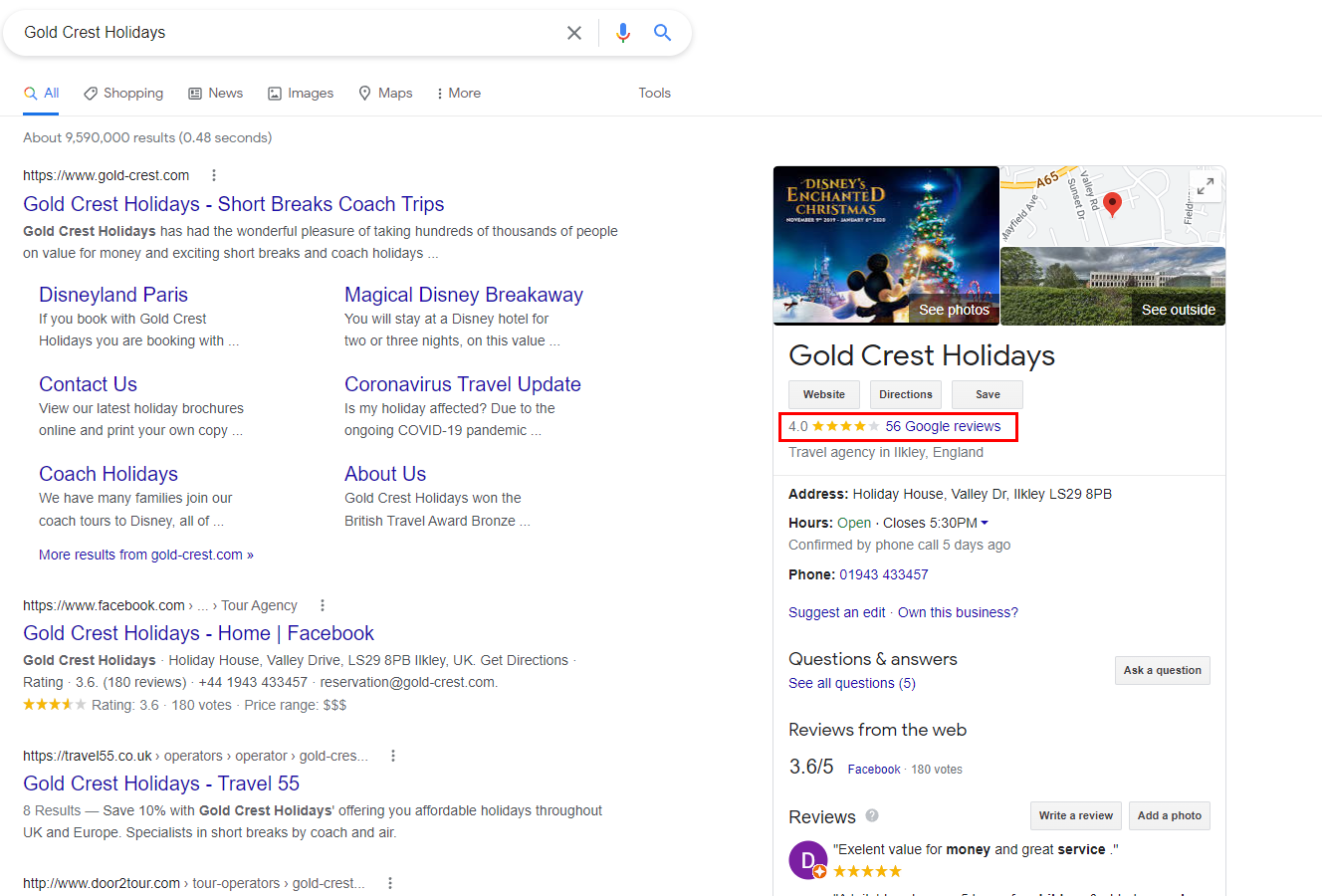Switch to the Images tab
Image resolution: width=1322 pixels, height=896 pixels.
pyautogui.click(x=301, y=93)
